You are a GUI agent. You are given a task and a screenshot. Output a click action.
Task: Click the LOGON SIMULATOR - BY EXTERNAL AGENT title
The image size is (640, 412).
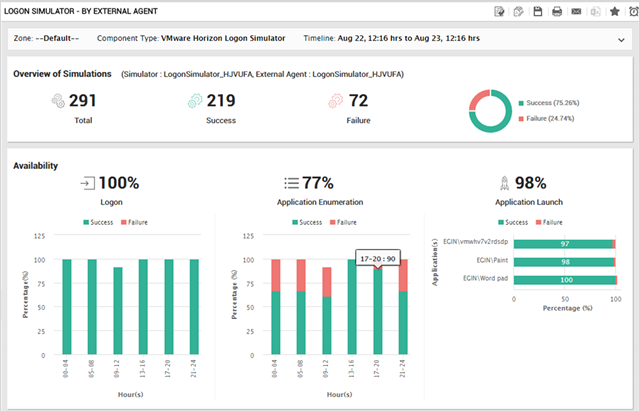click(80, 11)
